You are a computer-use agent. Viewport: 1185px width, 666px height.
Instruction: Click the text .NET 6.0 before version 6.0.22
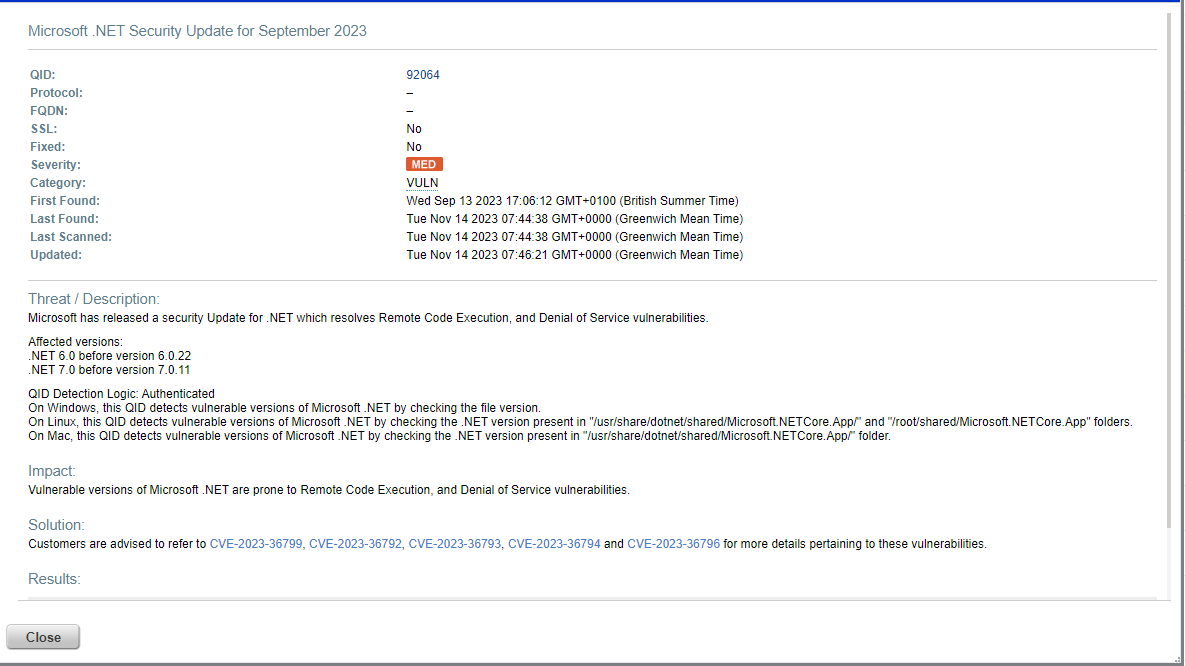click(110, 356)
